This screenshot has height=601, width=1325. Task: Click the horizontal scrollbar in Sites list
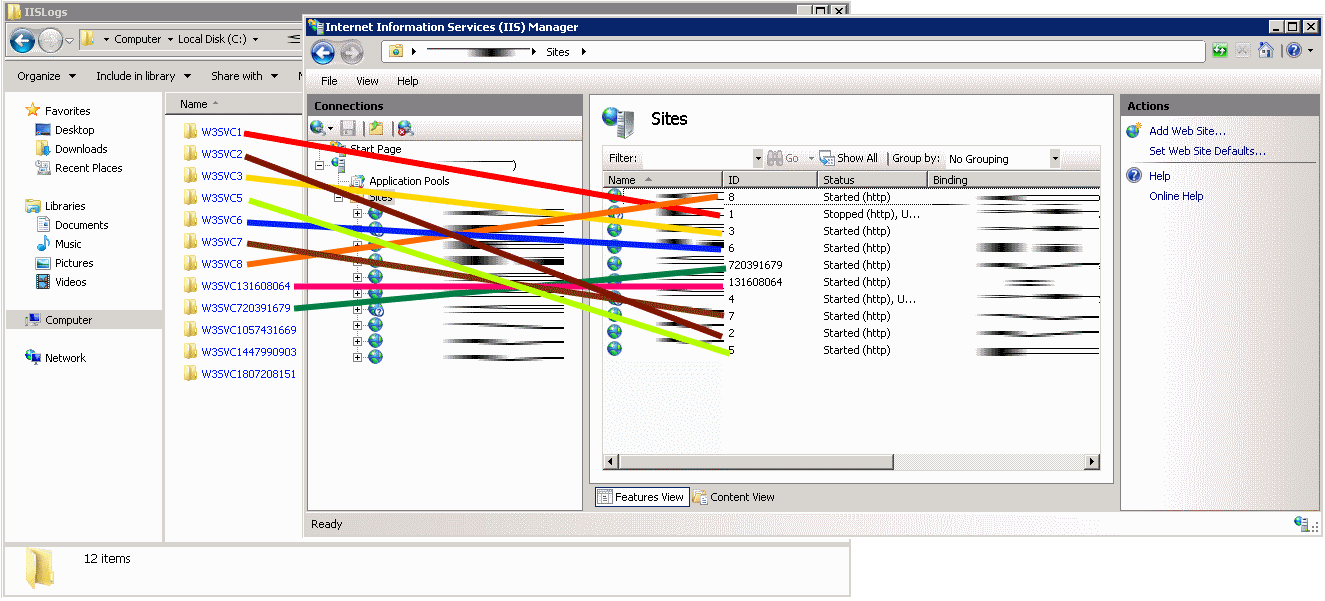tap(850, 462)
